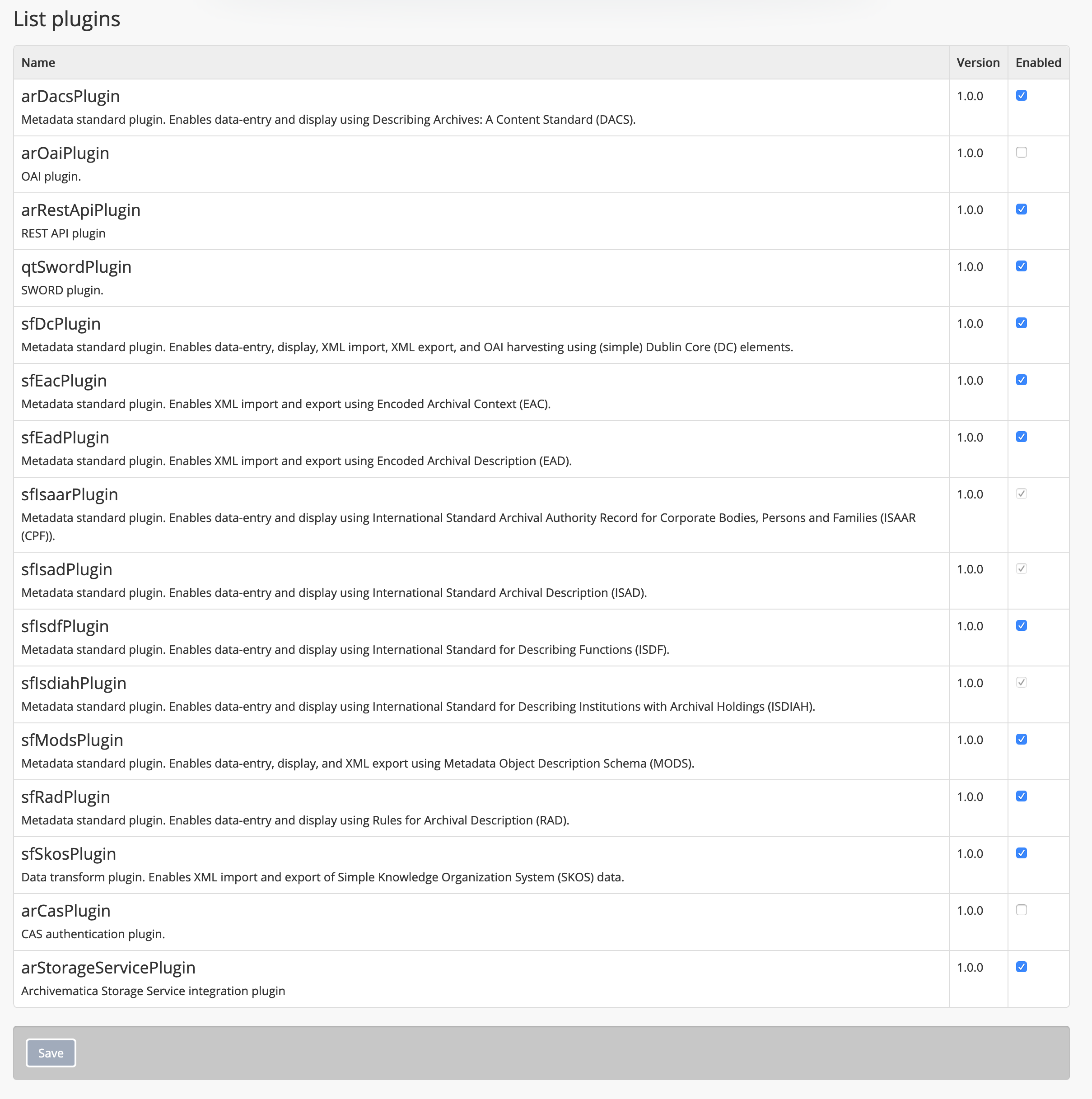
Task: Toggle the sfEadPlugin enabled checkbox
Action: (x=1021, y=437)
